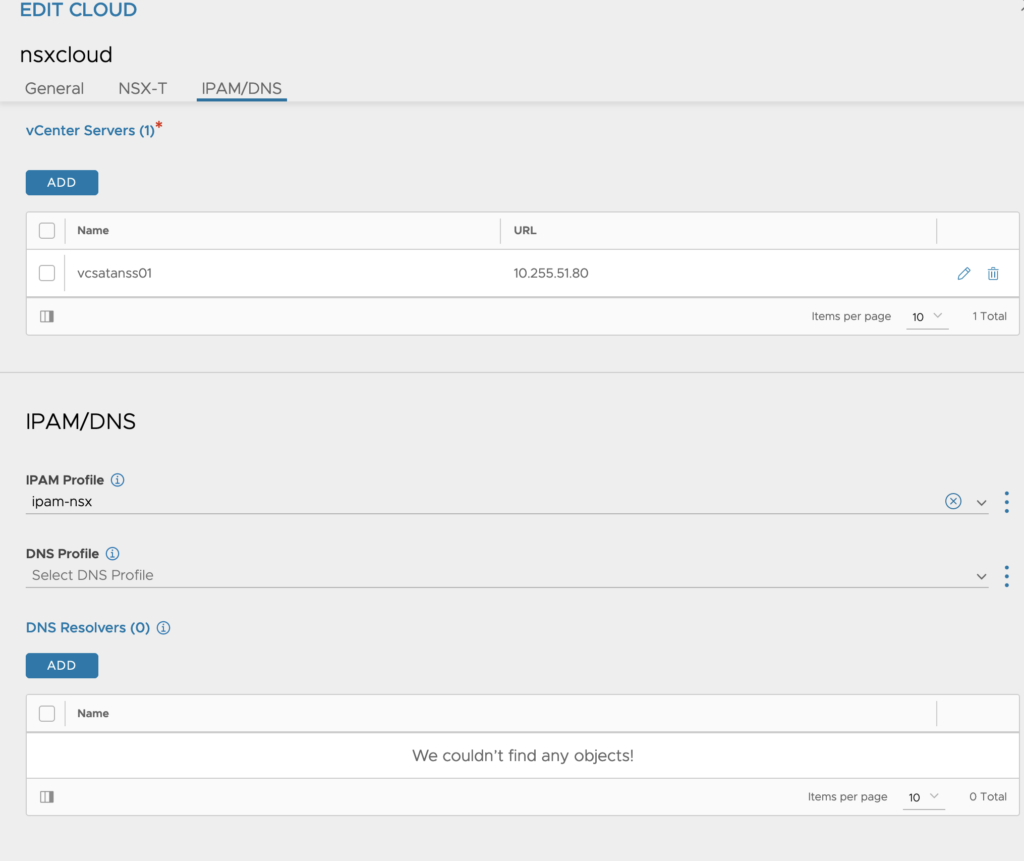Click ADD under vCenter Servers
The image size is (1024, 861).
click(61, 182)
